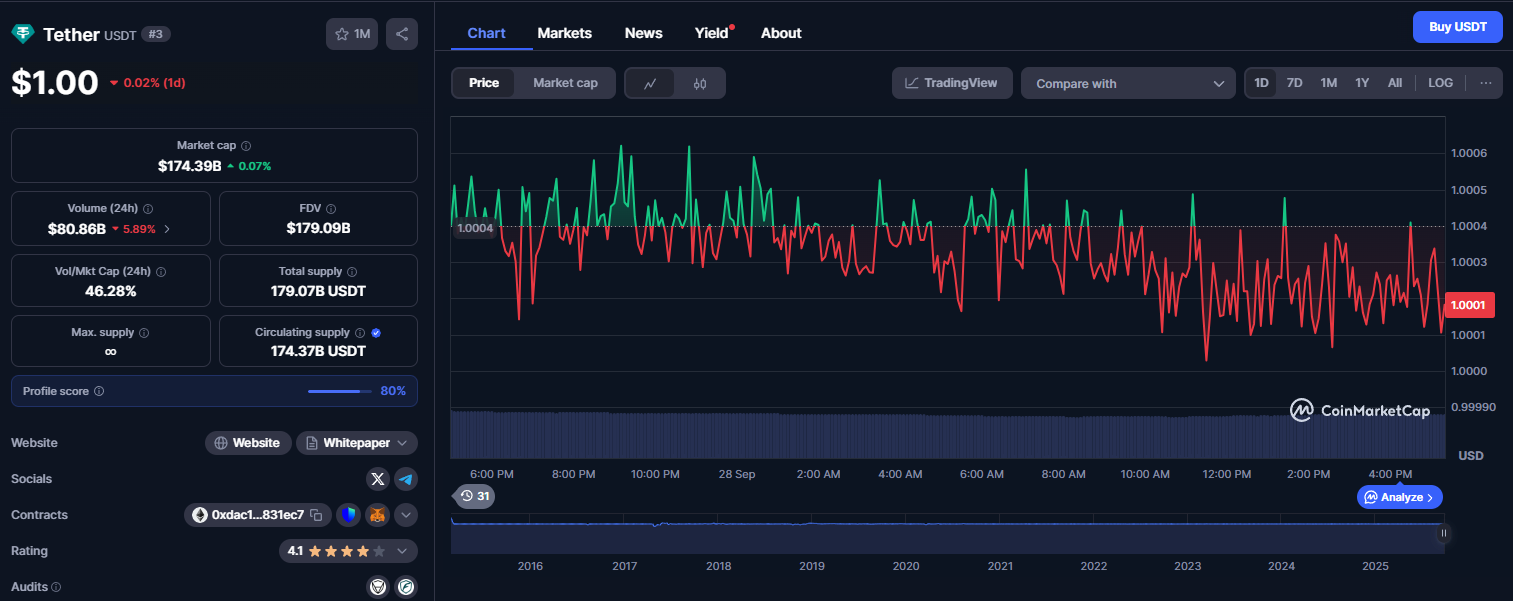The height and width of the screenshot is (601, 1513).
Task: Switch to the About tab
Action: pos(781,33)
